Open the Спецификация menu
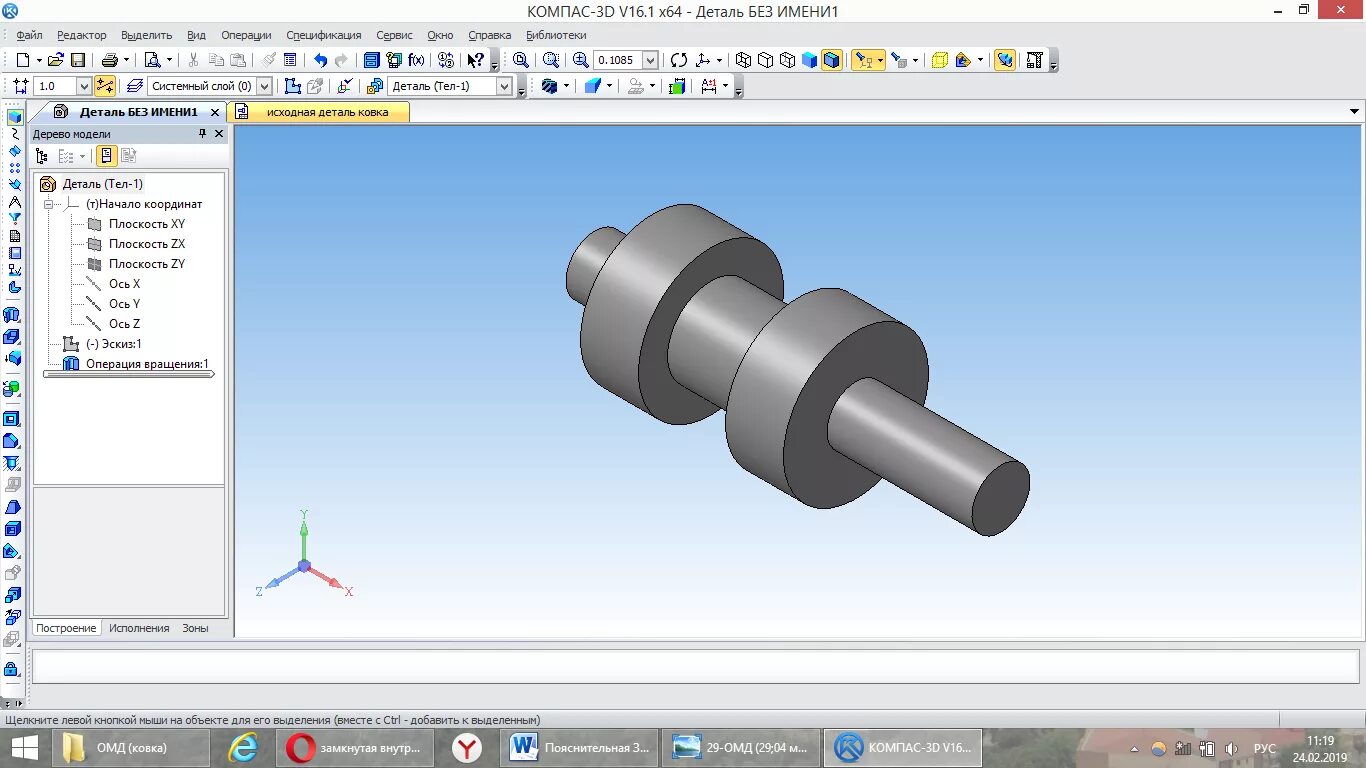Viewport: 1366px width, 768px height. pyautogui.click(x=324, y=35)
